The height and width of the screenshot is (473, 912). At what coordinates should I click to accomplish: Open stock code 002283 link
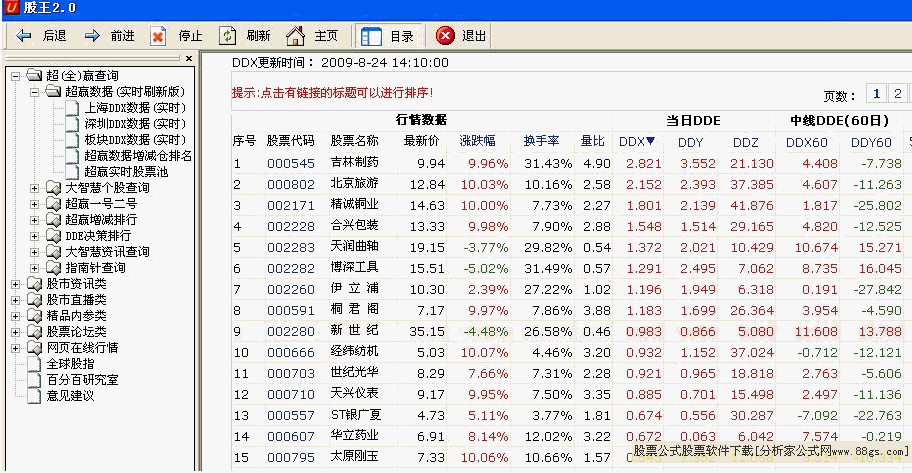click(291, 247)
